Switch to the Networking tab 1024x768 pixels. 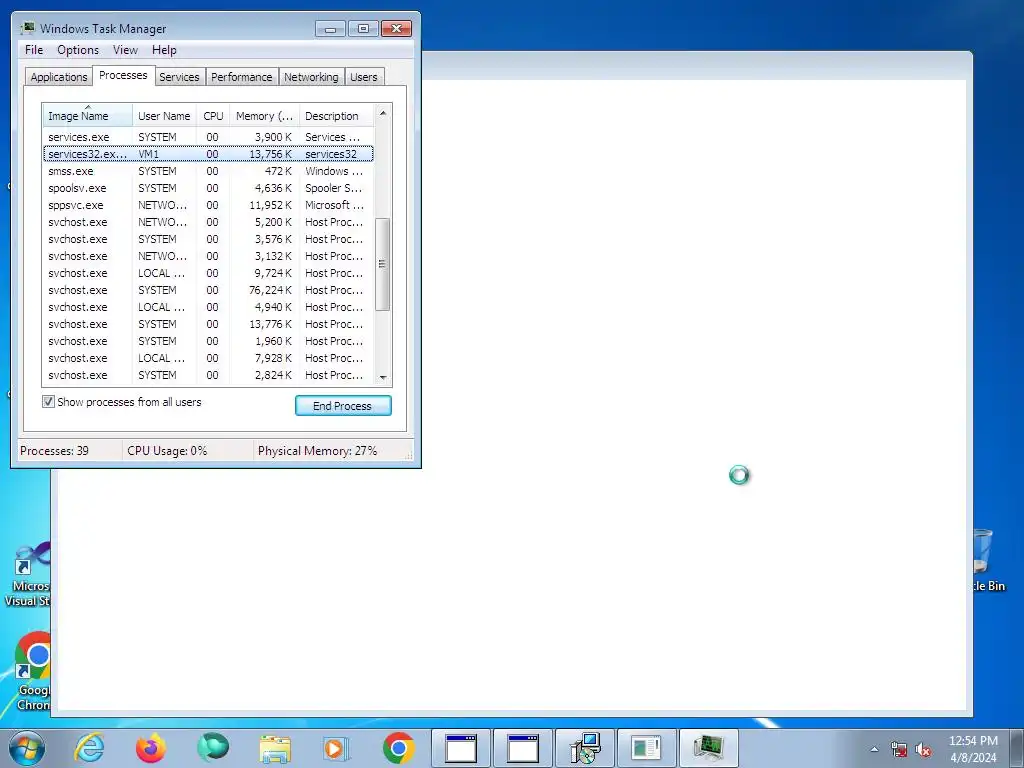click(x=311, y=77)
